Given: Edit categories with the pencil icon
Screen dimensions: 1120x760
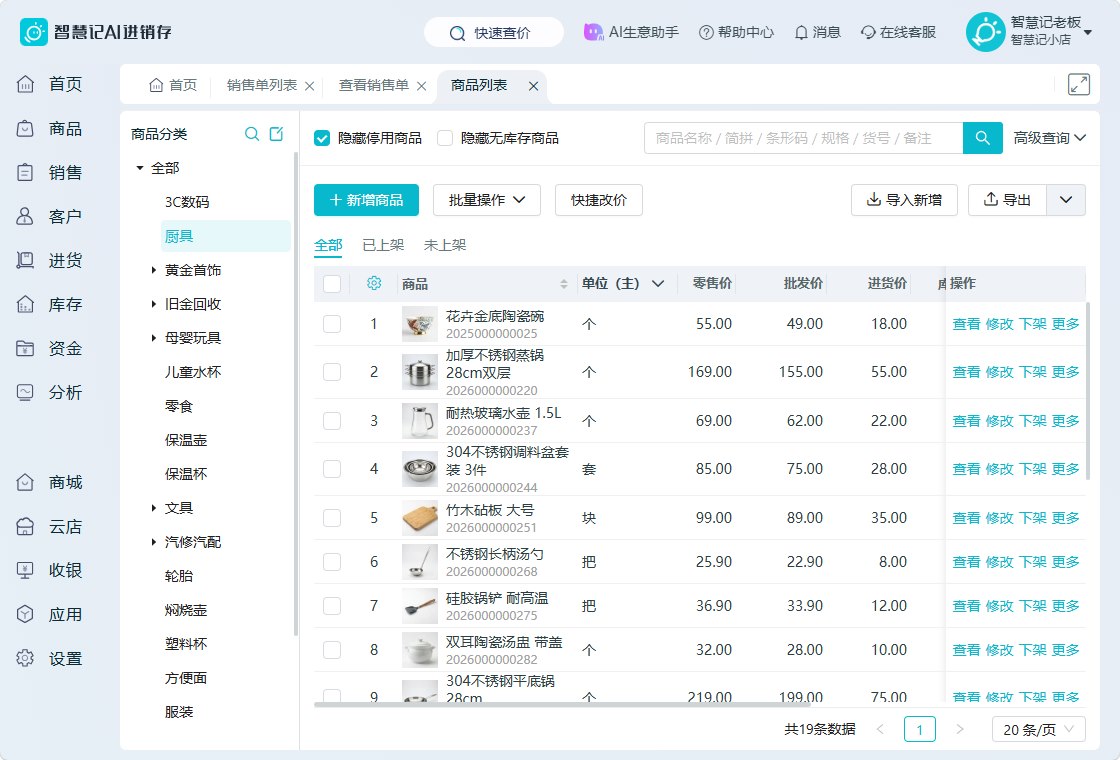Looking at the screenshot, I should point(276,134).
